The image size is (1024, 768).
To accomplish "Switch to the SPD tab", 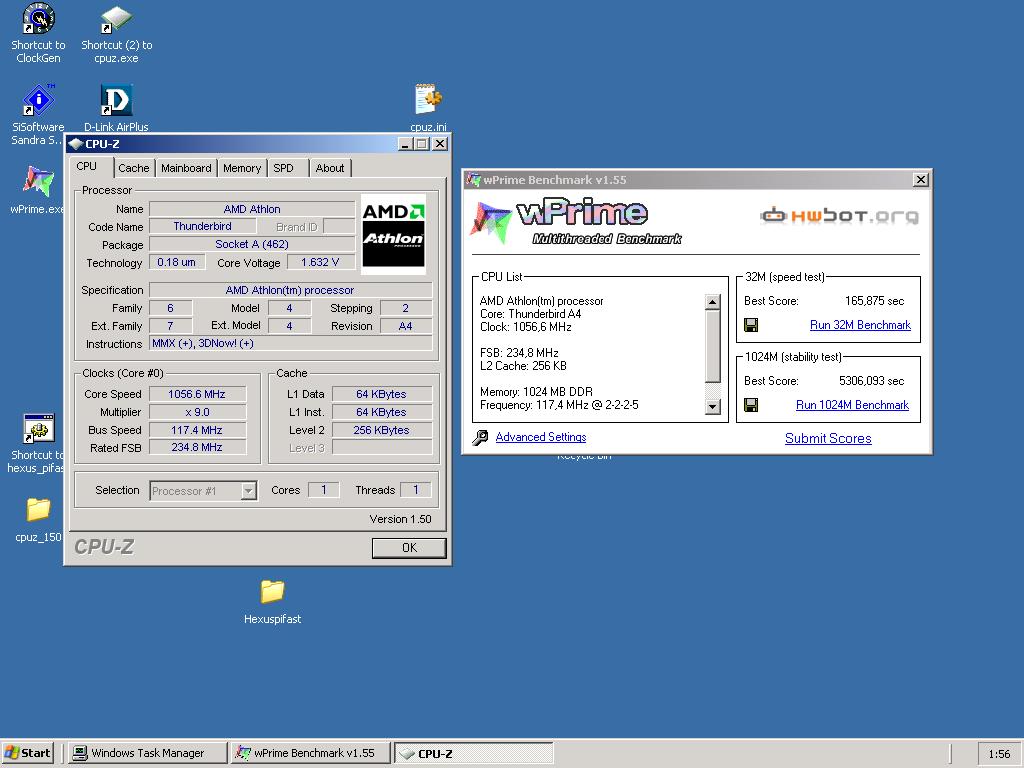I will 286,168.
